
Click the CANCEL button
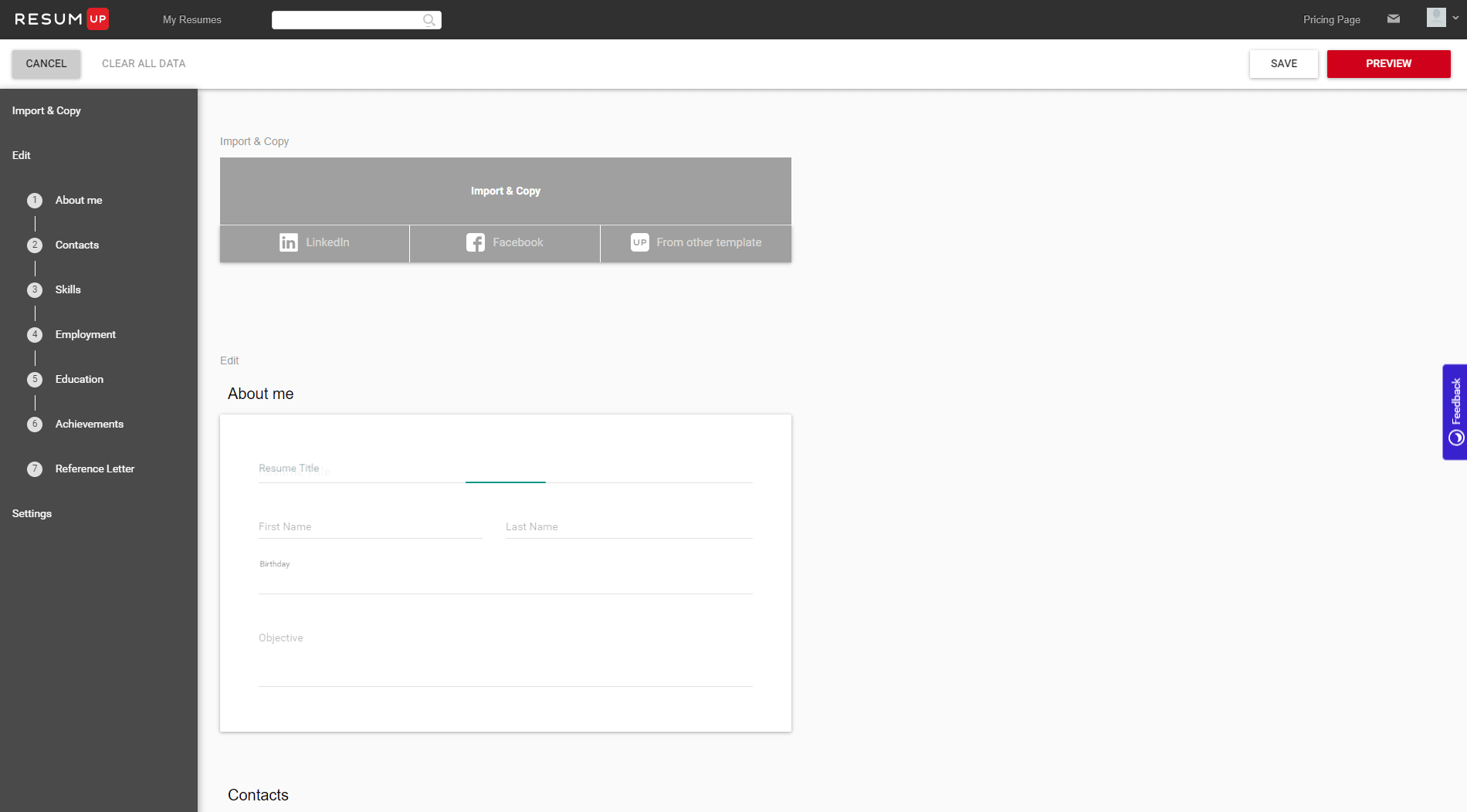coord(46,63)
